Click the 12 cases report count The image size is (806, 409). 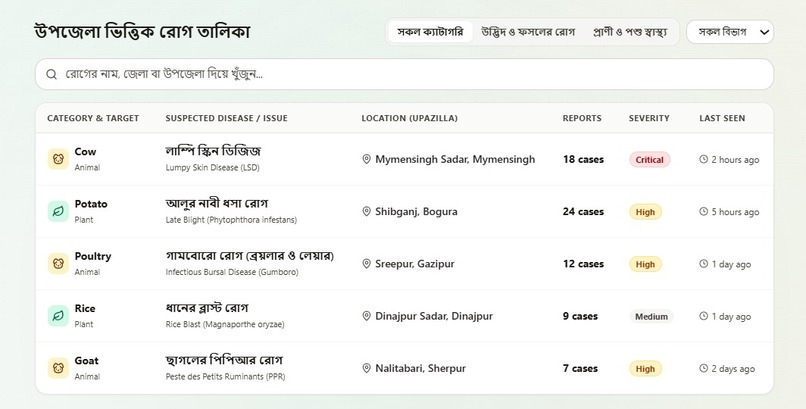point(583,264)
